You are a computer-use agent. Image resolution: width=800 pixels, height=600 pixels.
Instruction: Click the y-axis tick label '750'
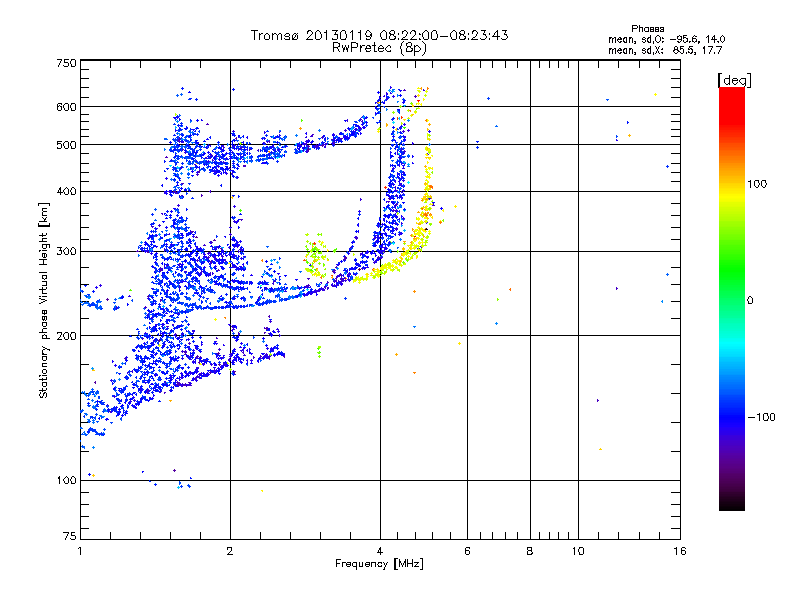pos(66,63)
